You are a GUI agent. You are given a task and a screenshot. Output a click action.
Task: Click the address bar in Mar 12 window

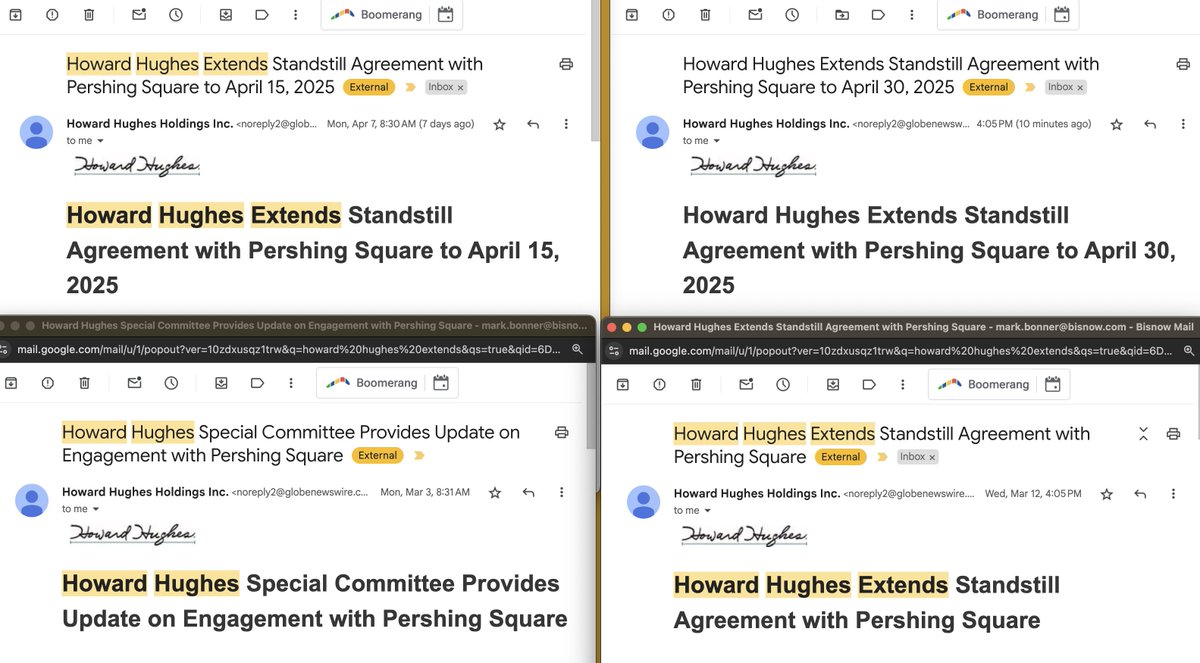tap(900, 351)
